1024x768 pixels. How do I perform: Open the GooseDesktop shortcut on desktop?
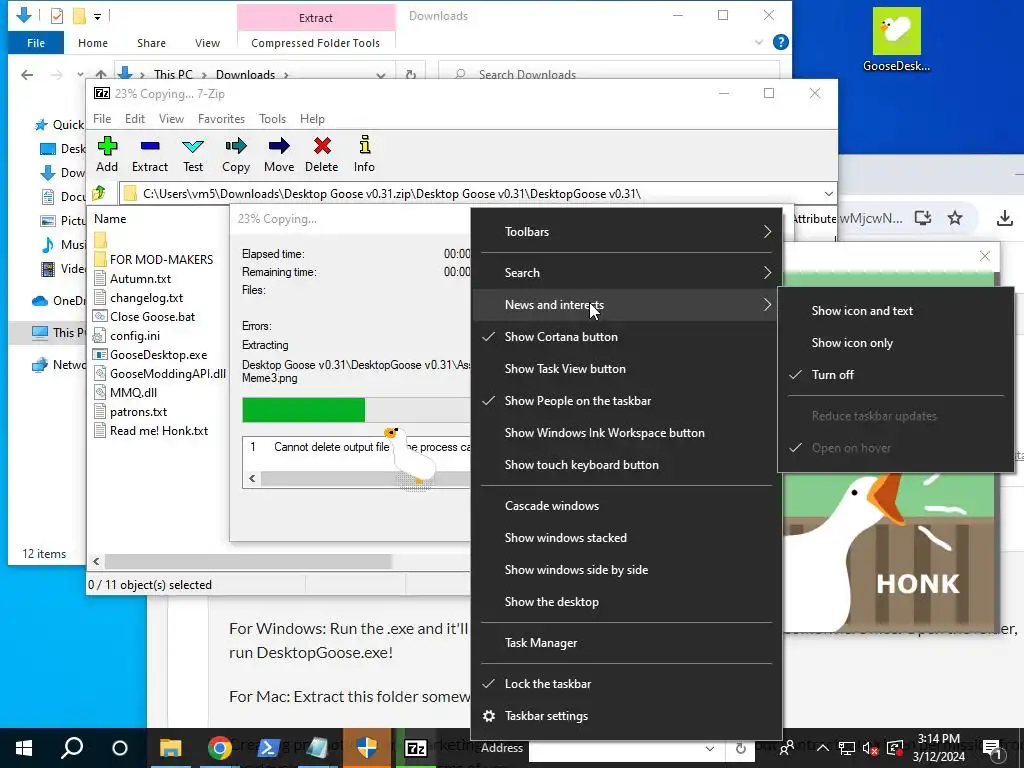click(x=896, y=39)
